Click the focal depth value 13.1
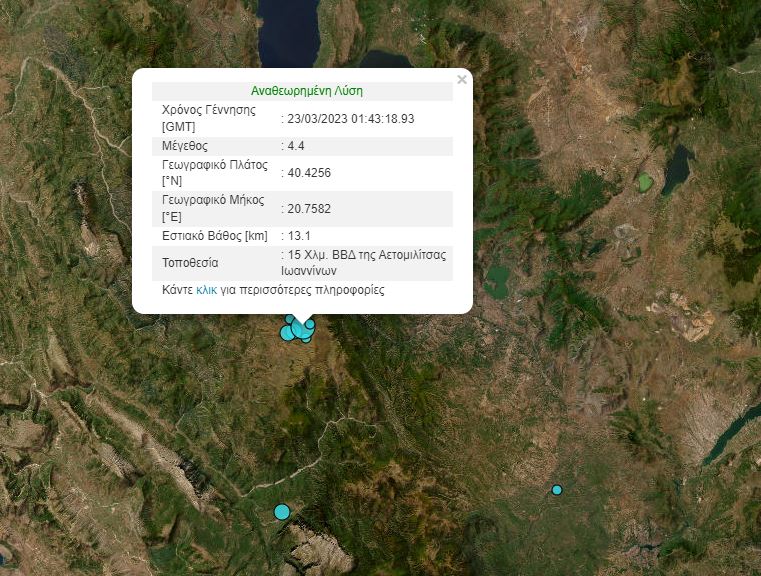761x576 pixels. [x=299, y=236]
